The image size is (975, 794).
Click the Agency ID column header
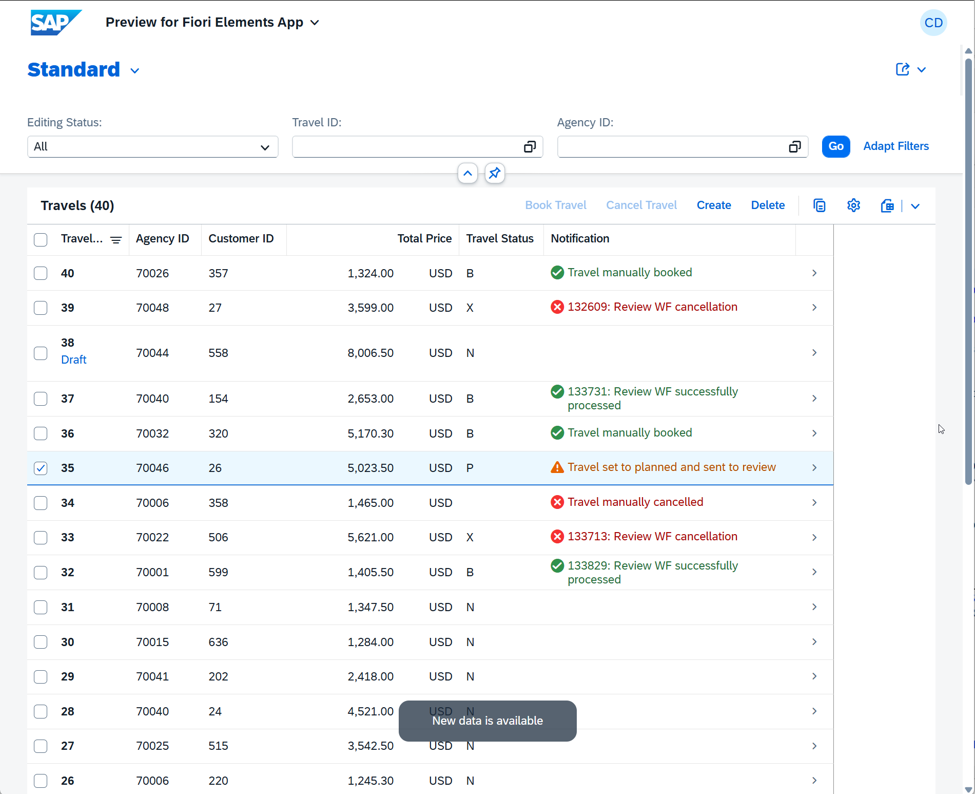162,239
